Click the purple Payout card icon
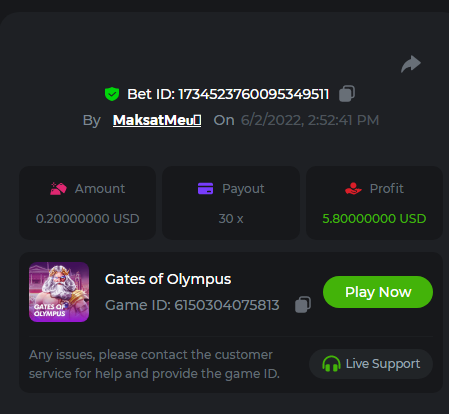449x414 pixels. pos(205,188)
